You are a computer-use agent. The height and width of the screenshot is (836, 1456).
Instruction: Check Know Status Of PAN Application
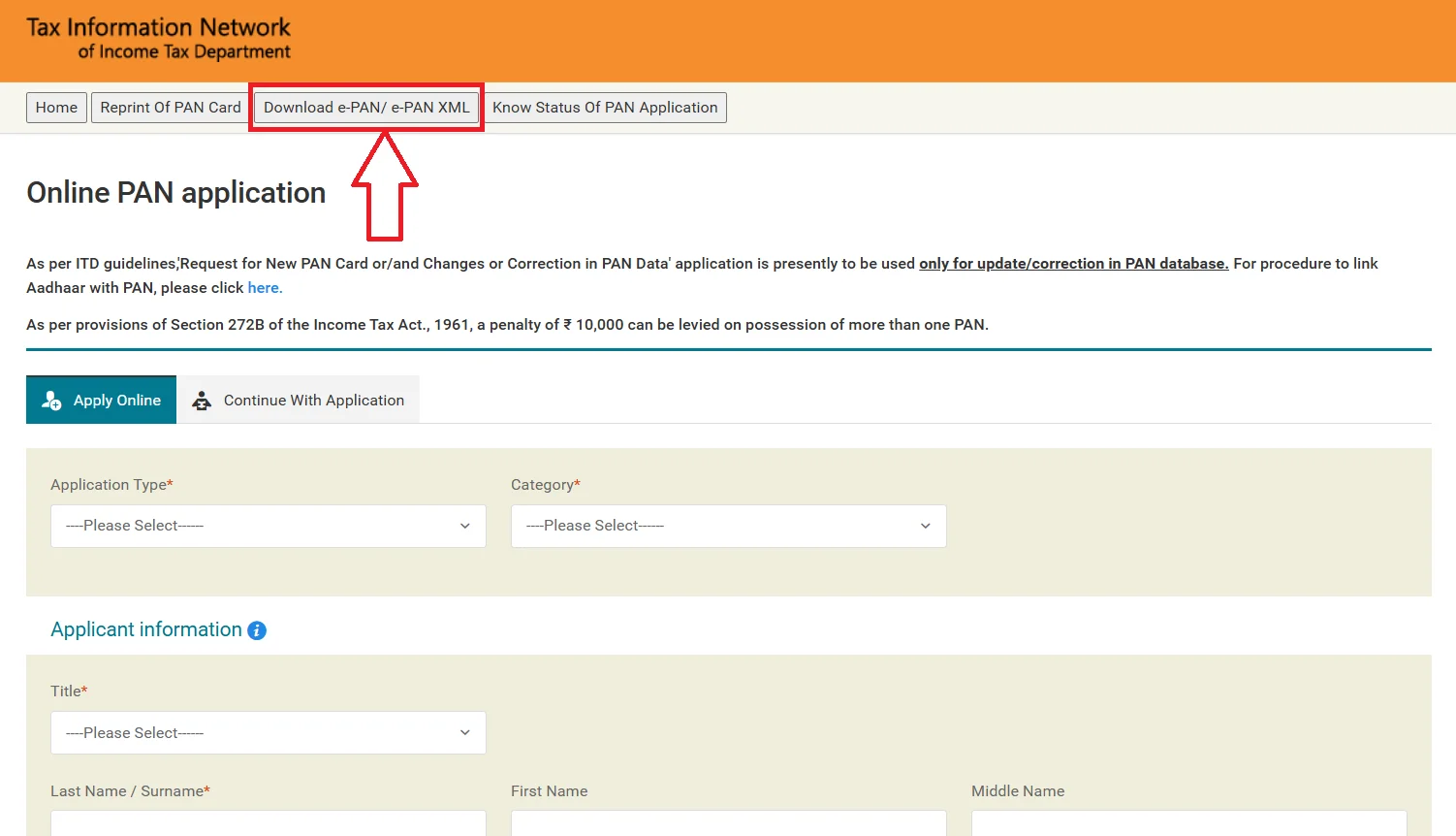pyautogui.click(x=605, y=108)
